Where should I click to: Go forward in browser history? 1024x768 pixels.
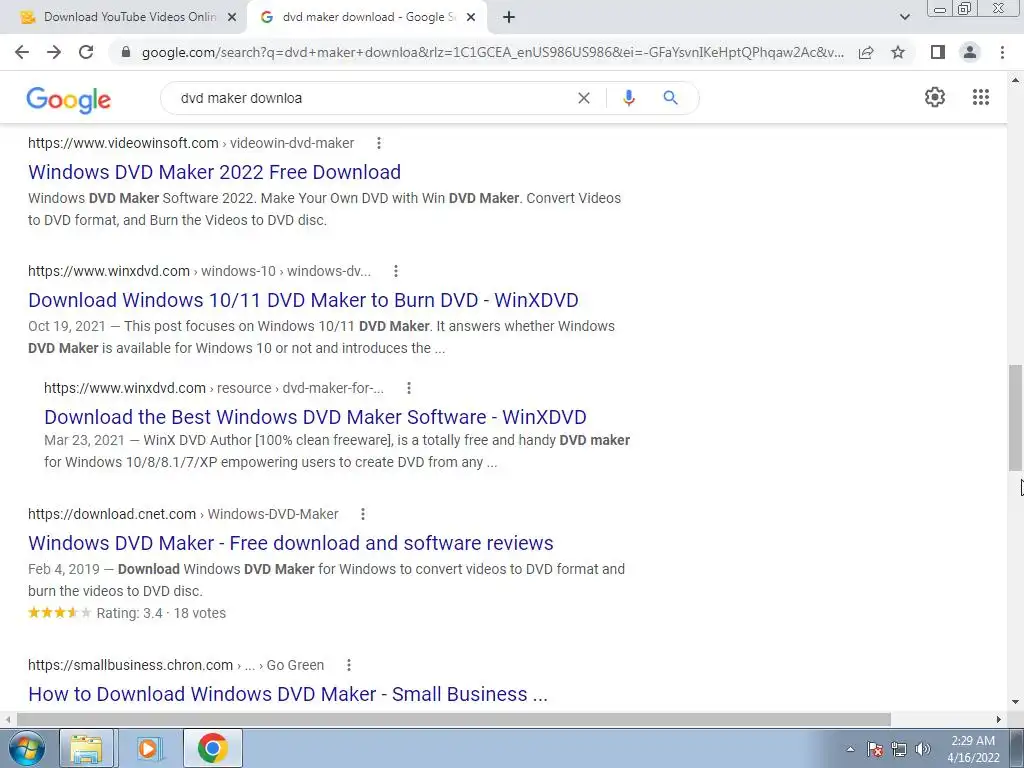(54, 52)
